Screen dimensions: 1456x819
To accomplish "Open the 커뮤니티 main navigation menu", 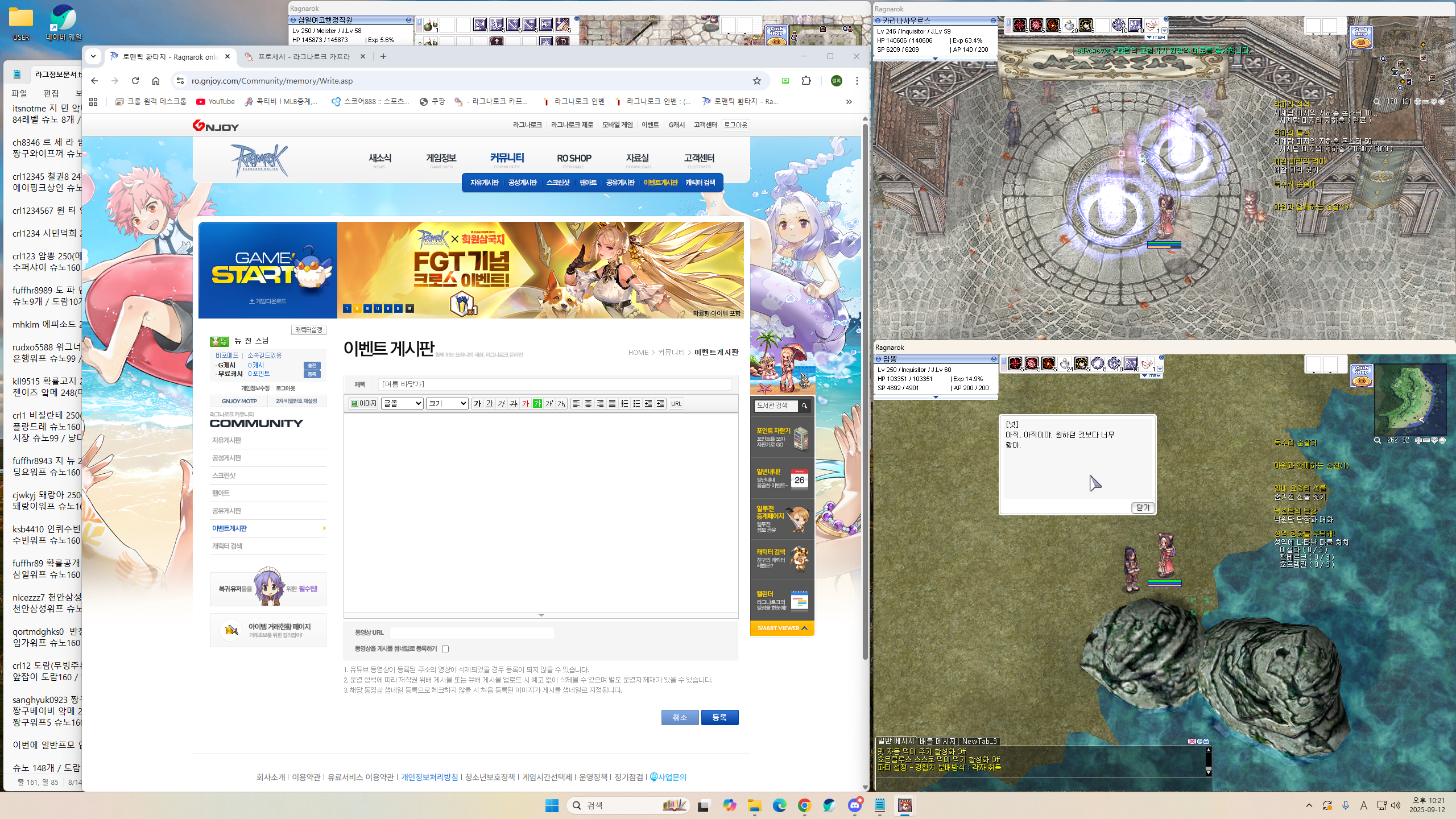I will pyautogui.click(x=507, y=159).
